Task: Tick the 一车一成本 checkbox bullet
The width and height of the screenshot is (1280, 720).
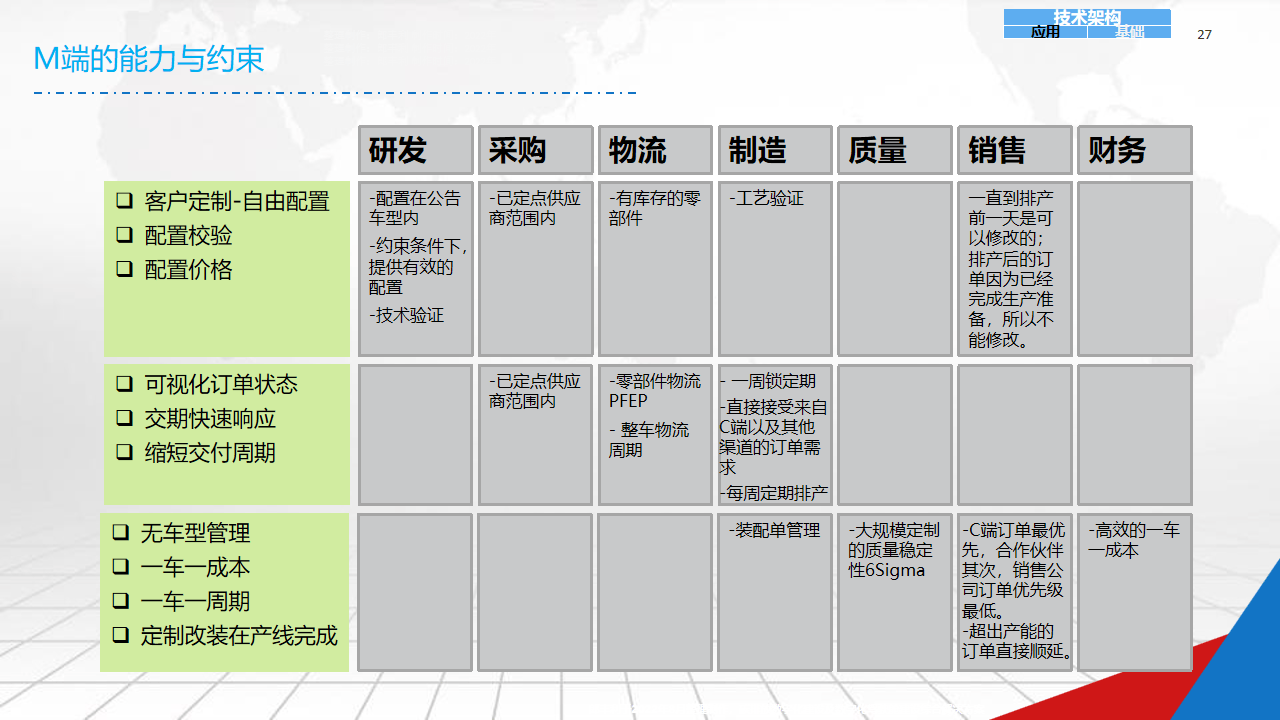Action: pos(120,567)
